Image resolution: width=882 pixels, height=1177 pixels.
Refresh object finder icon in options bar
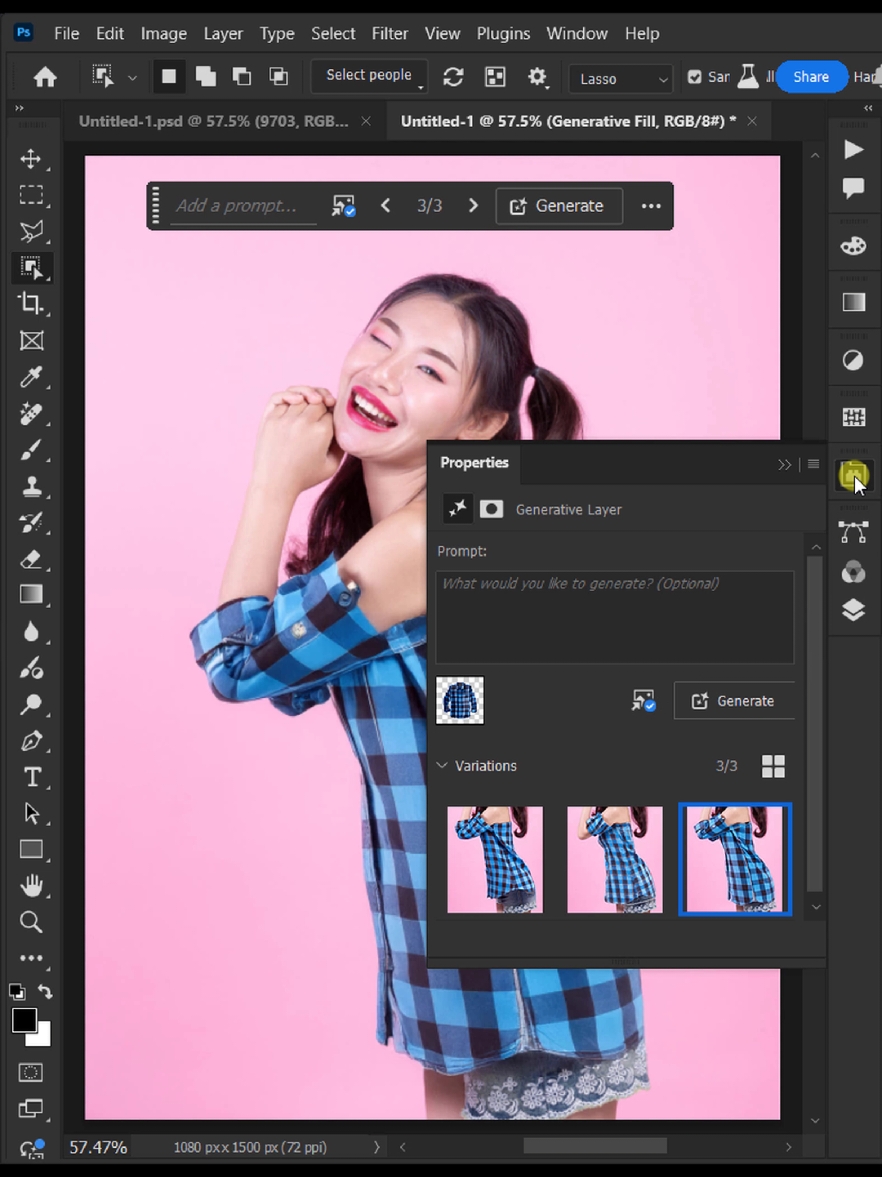453,77
